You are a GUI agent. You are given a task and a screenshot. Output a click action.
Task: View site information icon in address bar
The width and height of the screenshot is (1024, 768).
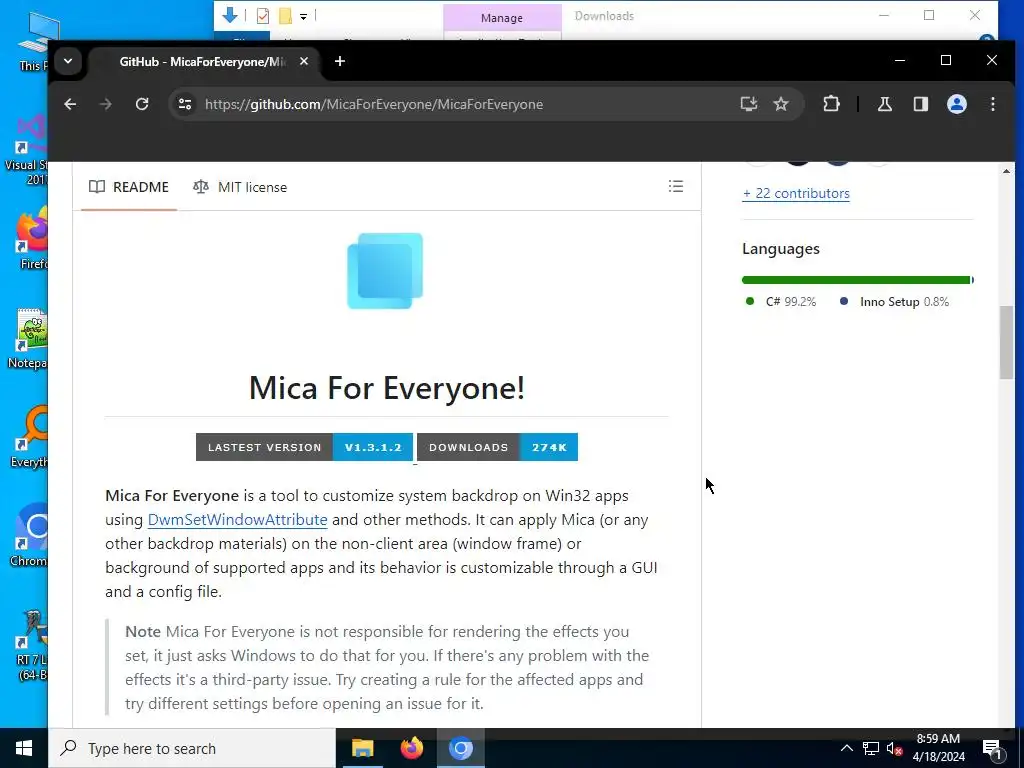click(185, 104)
